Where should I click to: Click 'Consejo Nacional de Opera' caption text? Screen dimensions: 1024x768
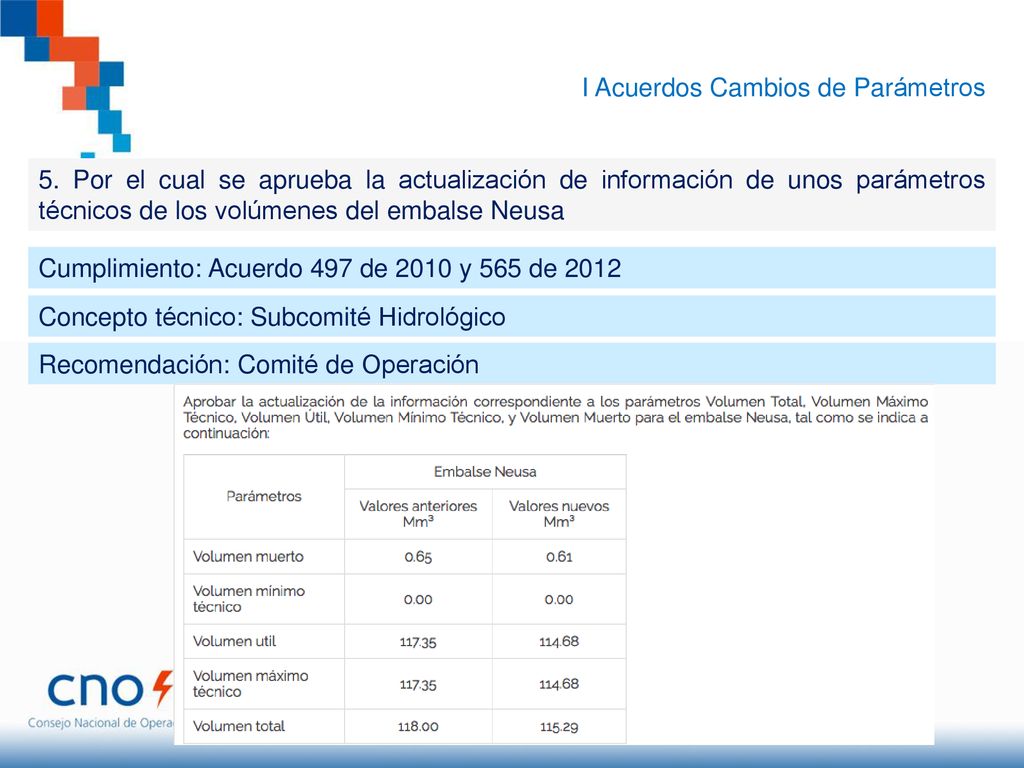101,723
